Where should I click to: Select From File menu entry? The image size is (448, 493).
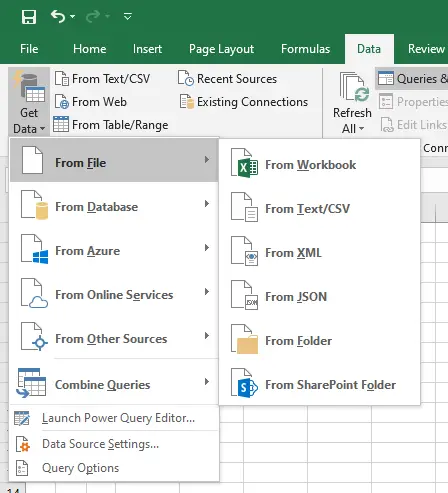coord(114,161)
